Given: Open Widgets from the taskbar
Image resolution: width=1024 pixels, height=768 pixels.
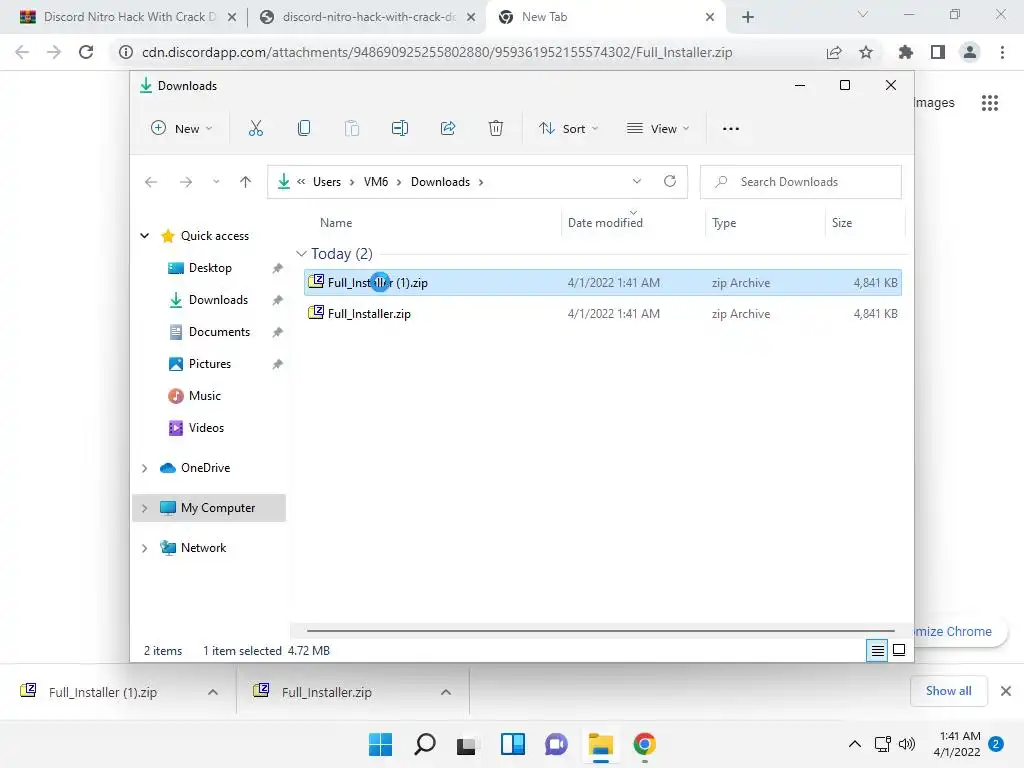Looking at the screenshot, I should coord(513,744).
